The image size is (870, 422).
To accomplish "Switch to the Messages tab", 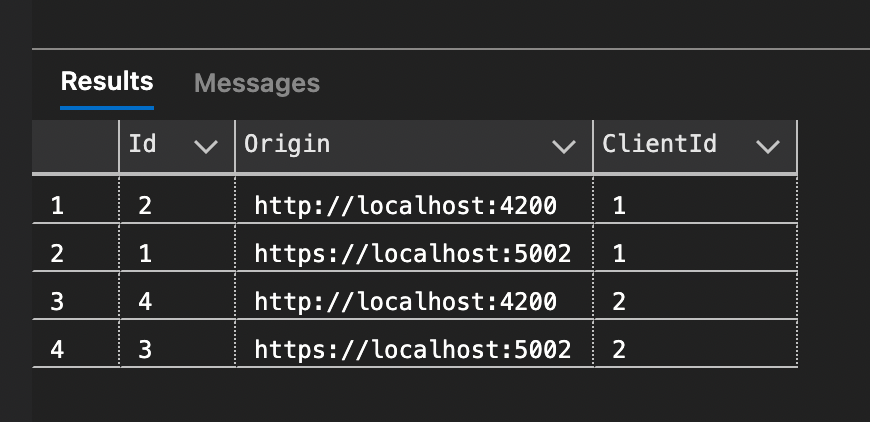I will (x=256, y=83).
